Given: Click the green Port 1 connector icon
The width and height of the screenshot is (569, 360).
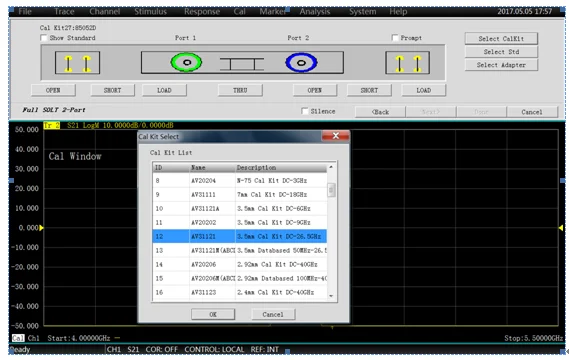Looking at the screenshot, I should 186,62.
